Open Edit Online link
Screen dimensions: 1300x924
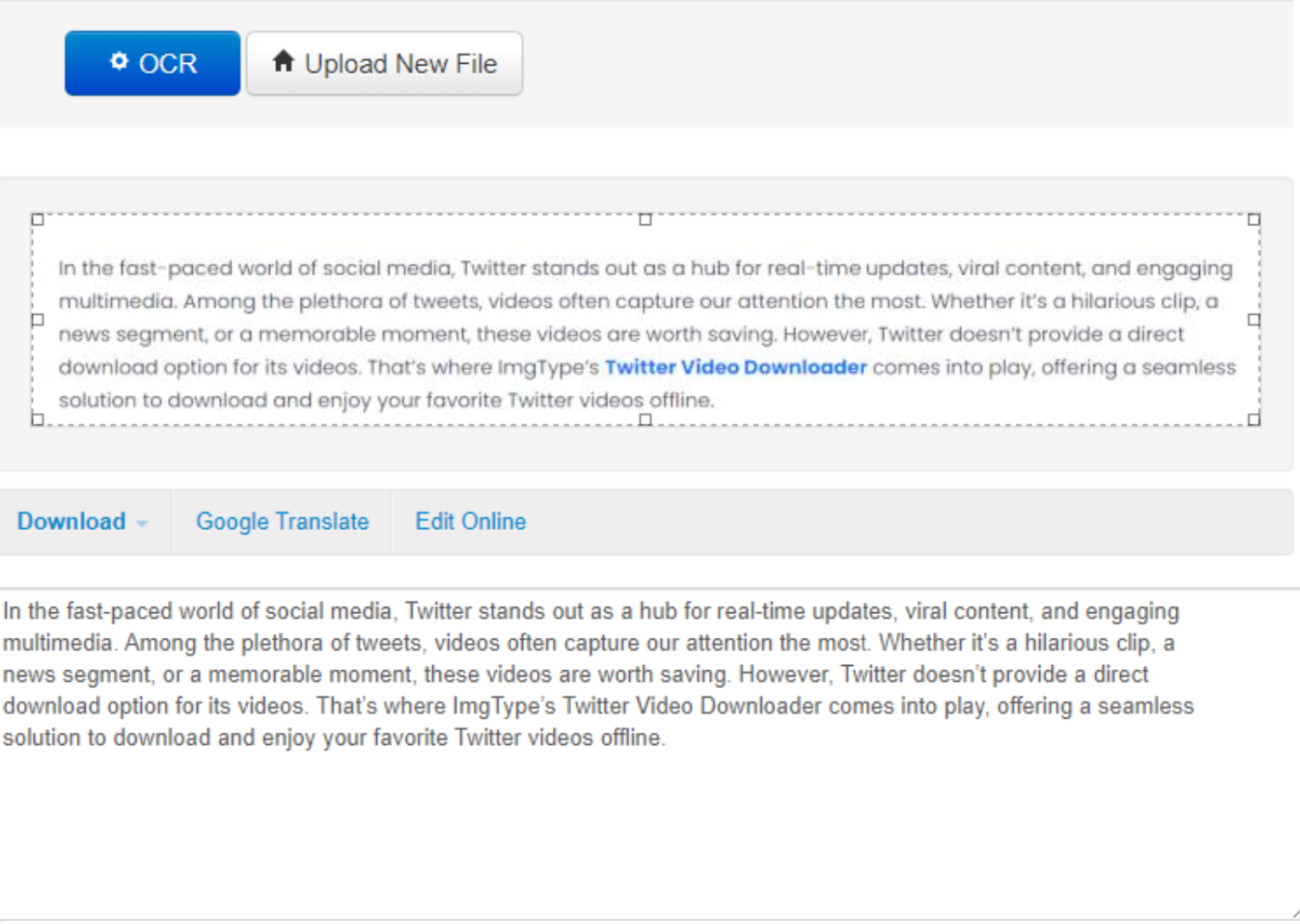[x=470, y=521]
